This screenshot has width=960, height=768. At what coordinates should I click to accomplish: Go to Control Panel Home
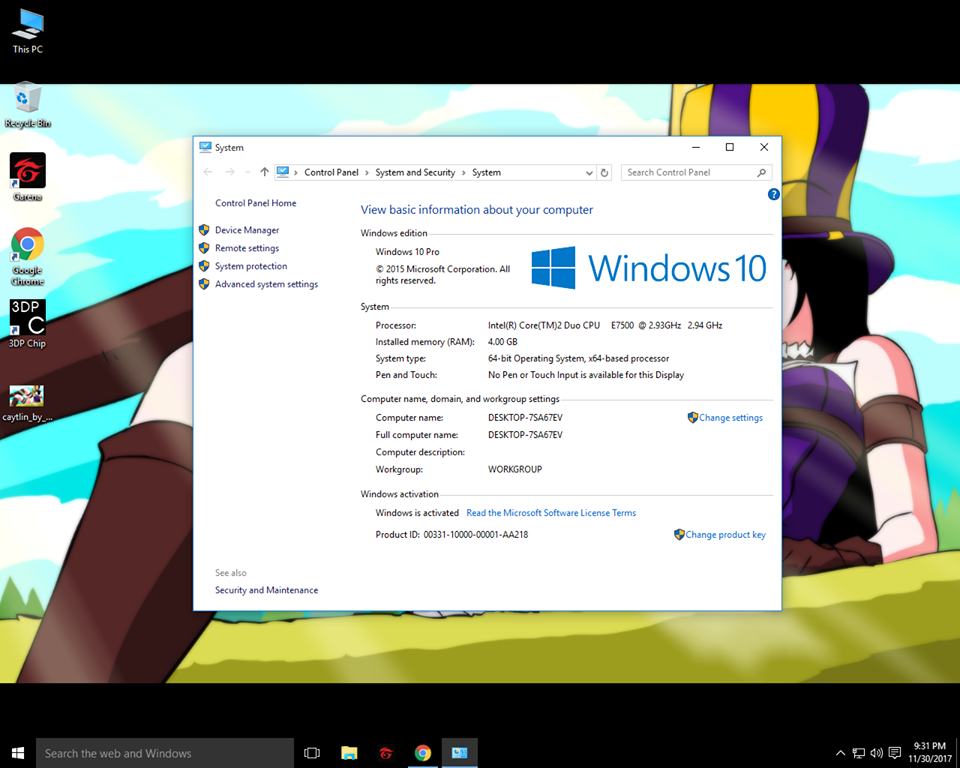click(255, 203)
